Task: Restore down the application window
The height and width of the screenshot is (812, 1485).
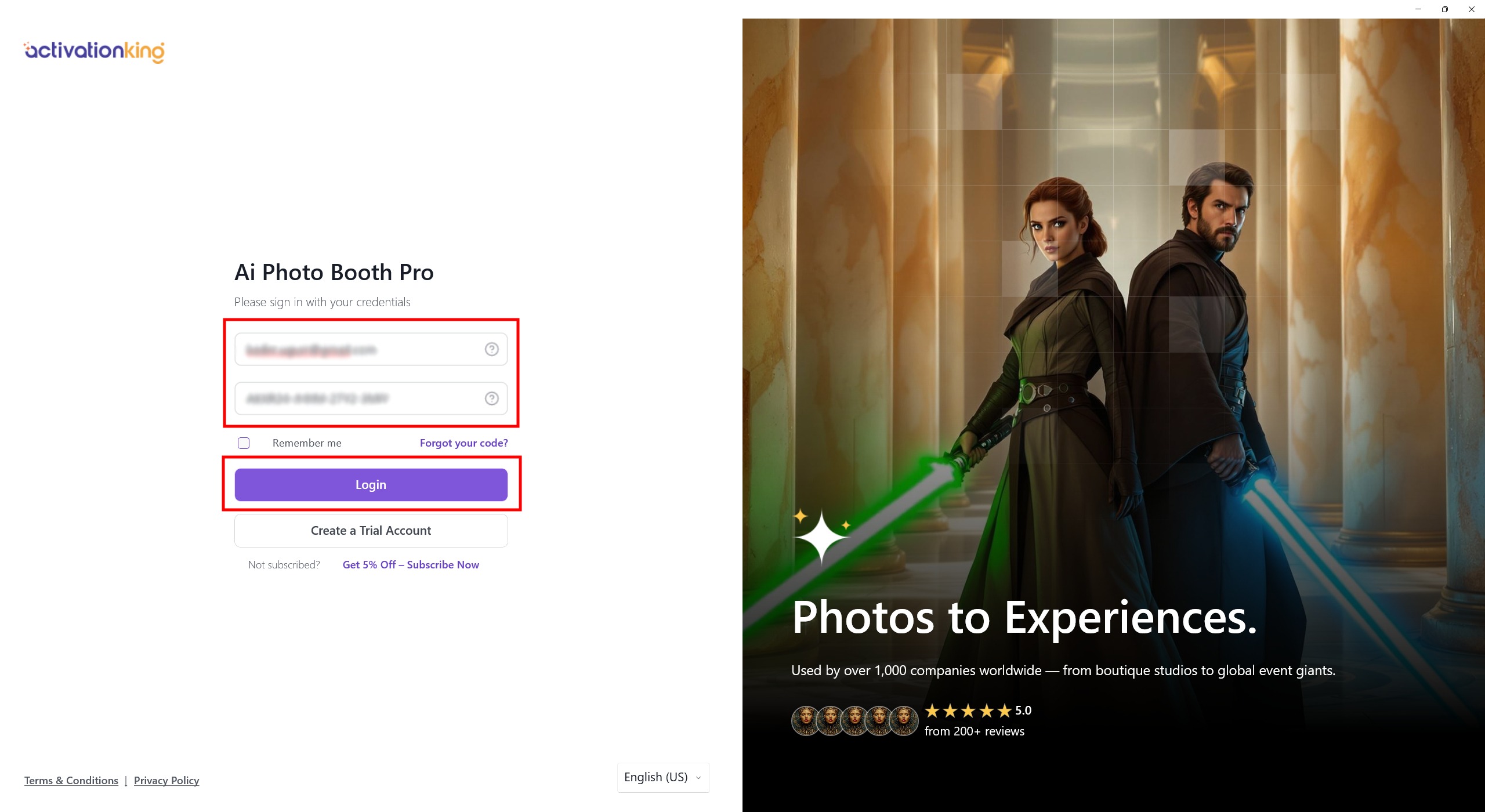Action: pyautogui.click(x=1444, y=9)
